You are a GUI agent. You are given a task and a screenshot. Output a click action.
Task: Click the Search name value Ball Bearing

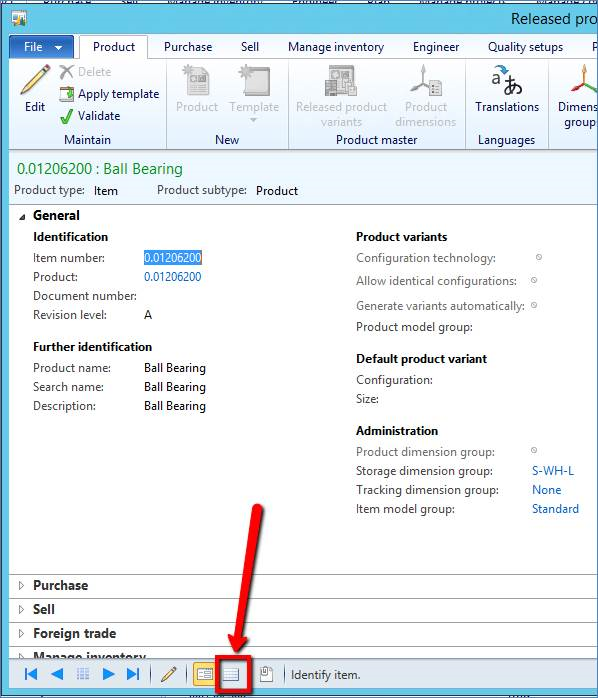point(175,387)
